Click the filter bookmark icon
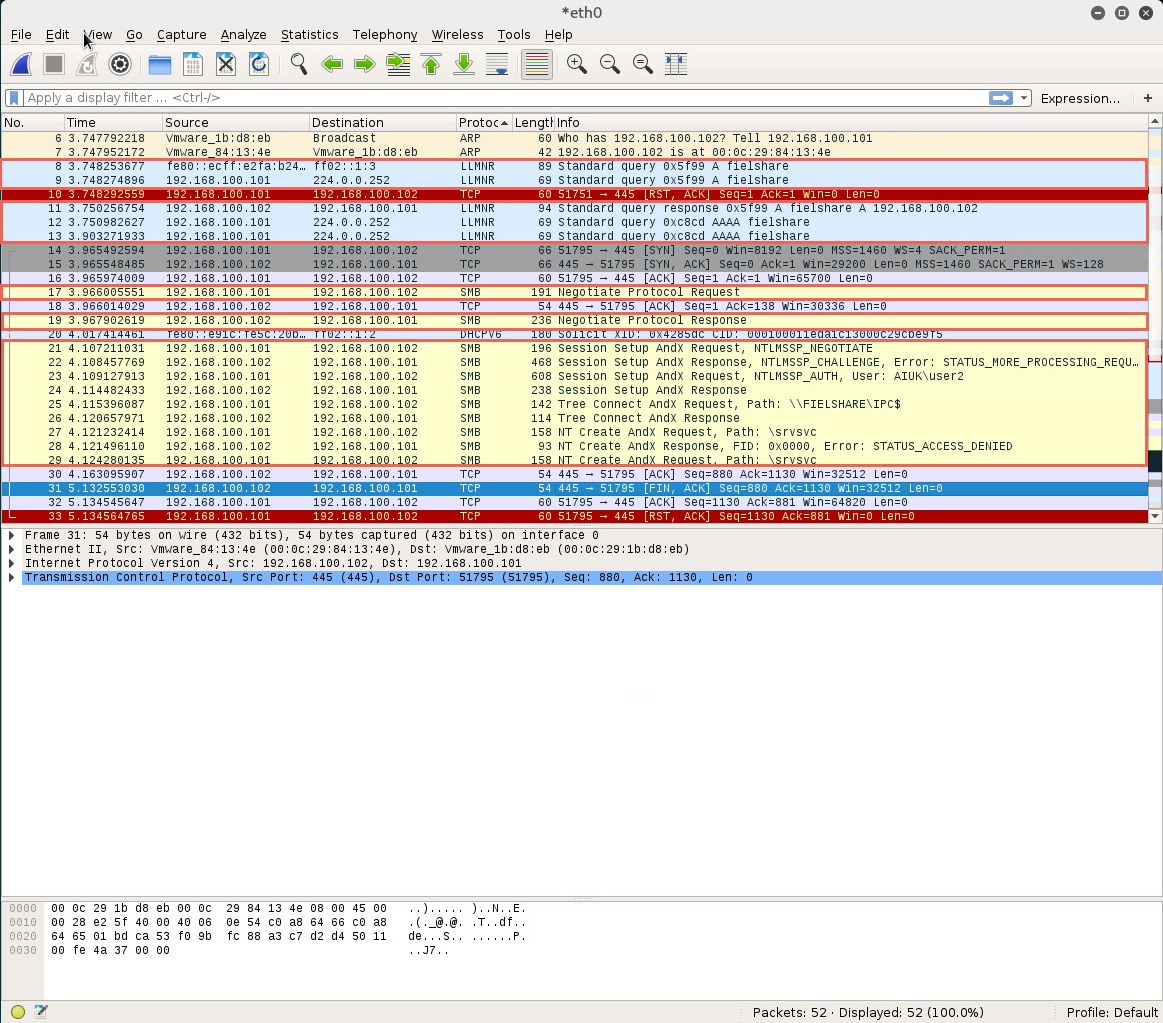This screenshot has width=1163, height=1023. click(x=14, y=98)
